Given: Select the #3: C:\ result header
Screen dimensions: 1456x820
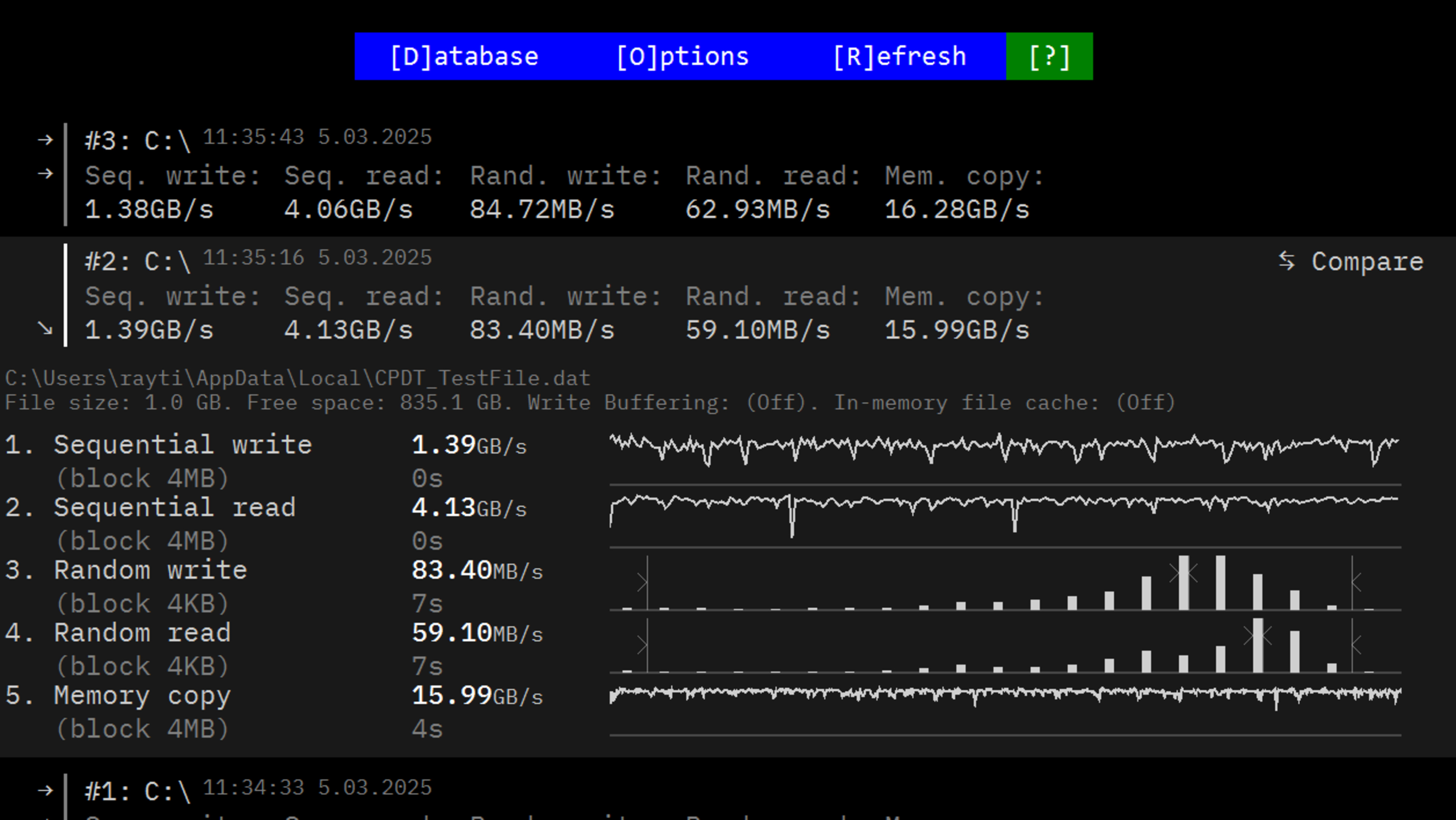Looking at the screenshot, I should [137, 141].
